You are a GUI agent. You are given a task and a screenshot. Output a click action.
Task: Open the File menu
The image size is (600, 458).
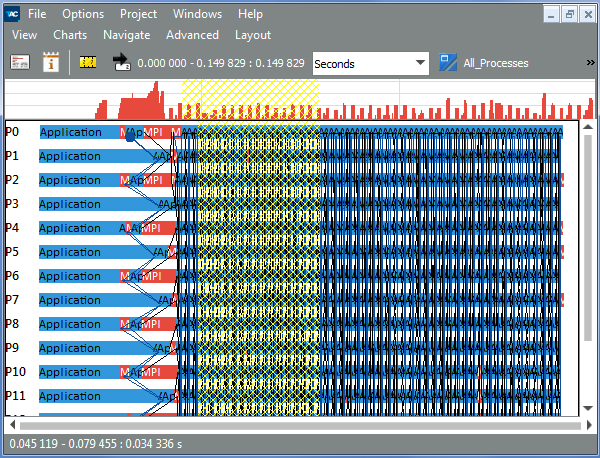point(36,14)
